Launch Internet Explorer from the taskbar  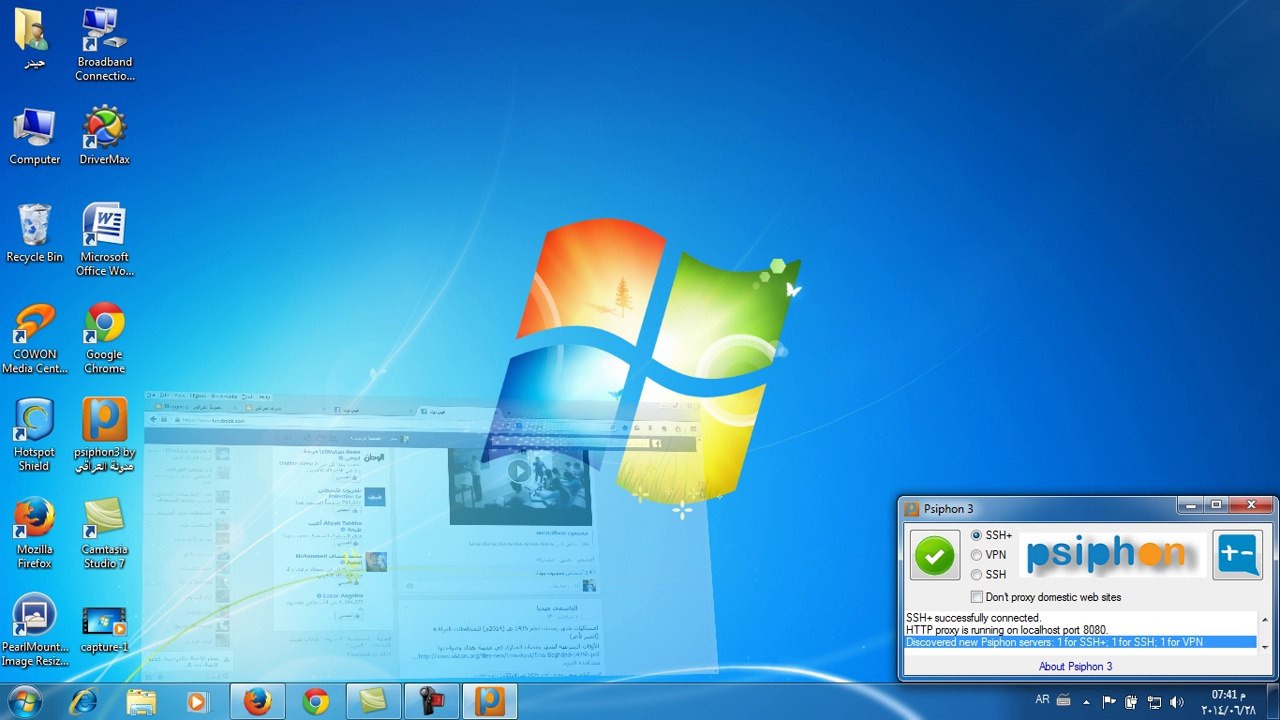coord(84,701)
